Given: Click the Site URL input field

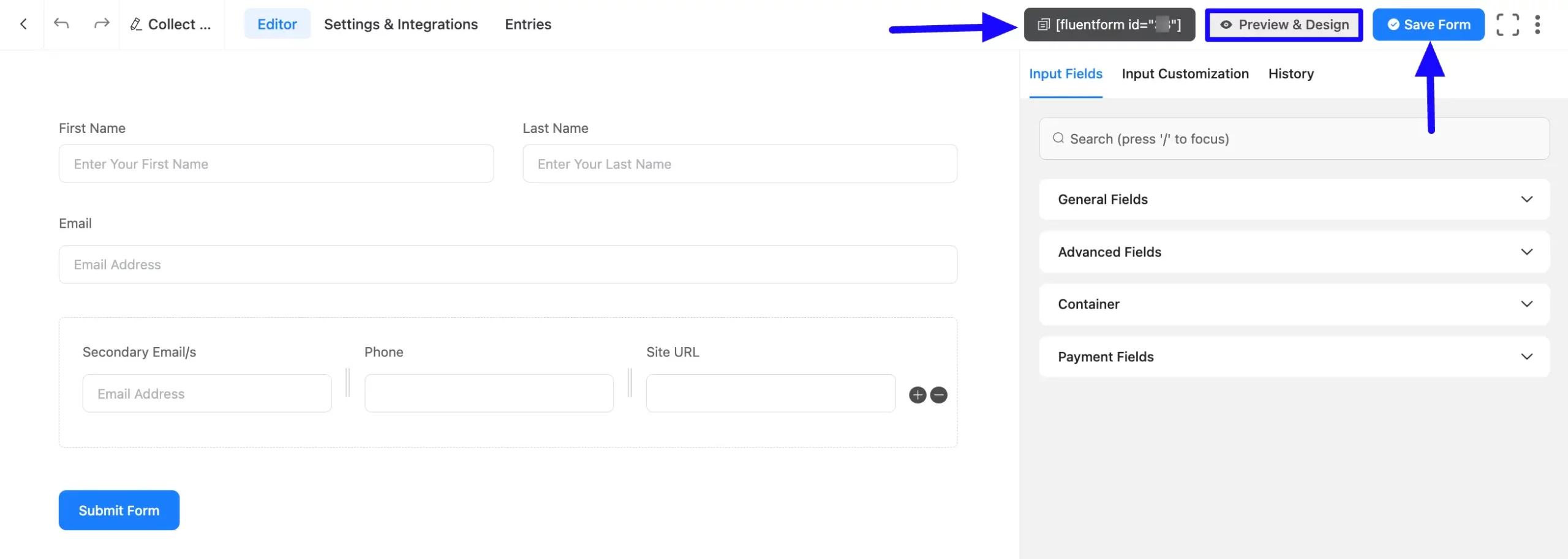Looking at the screenshot, I should click(771, 393).
